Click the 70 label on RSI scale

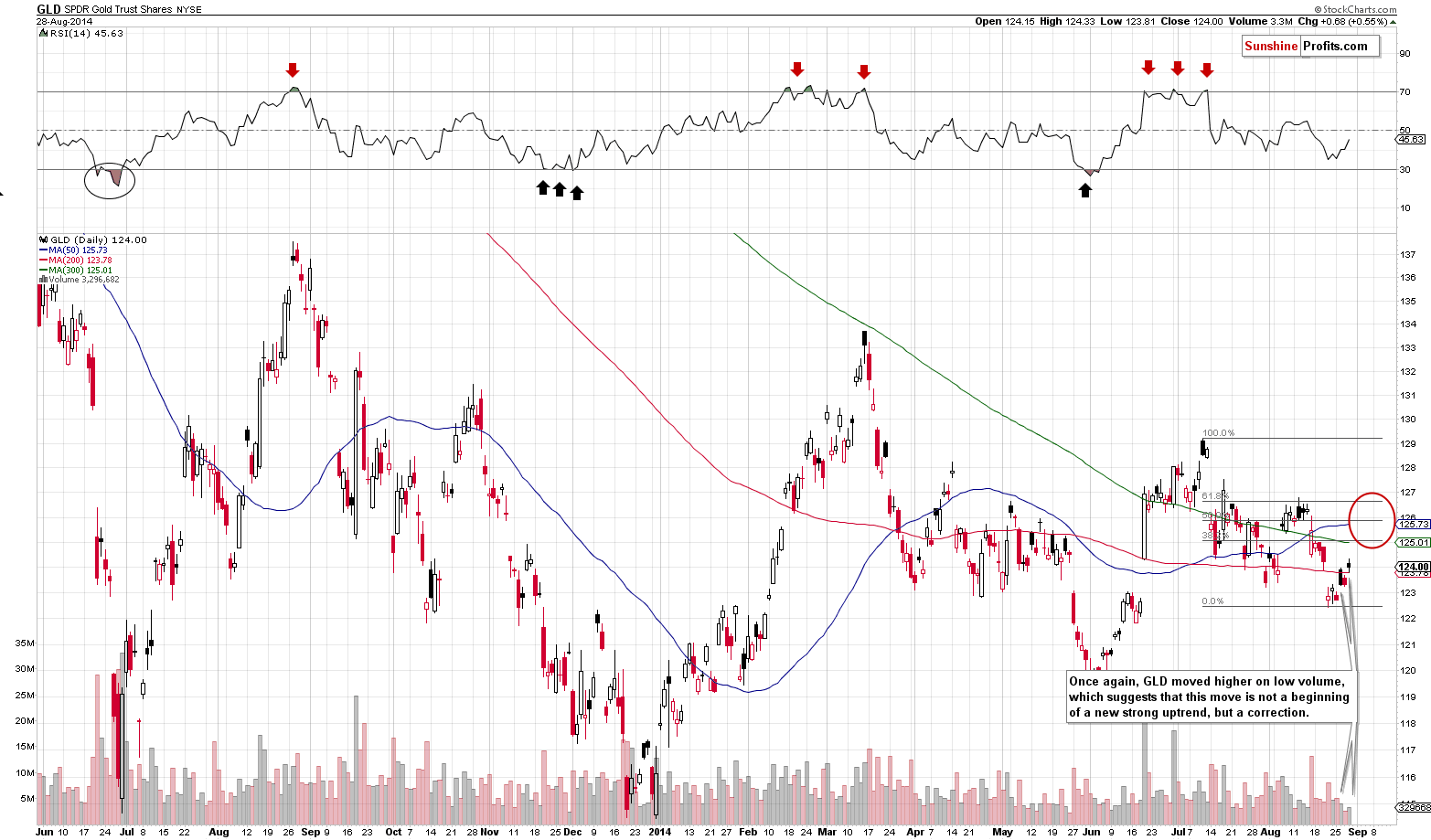click(1405, 92)
